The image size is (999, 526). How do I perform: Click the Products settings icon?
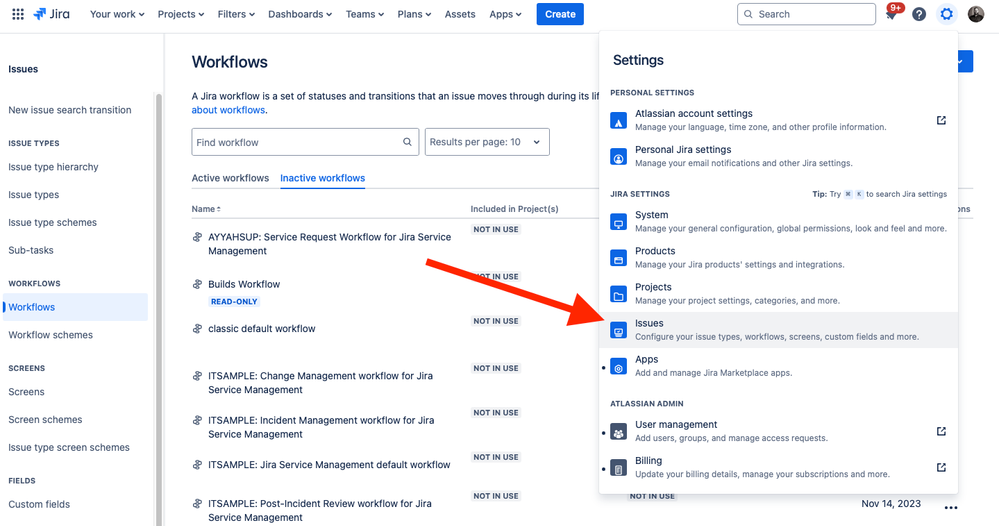pos(618,258)
